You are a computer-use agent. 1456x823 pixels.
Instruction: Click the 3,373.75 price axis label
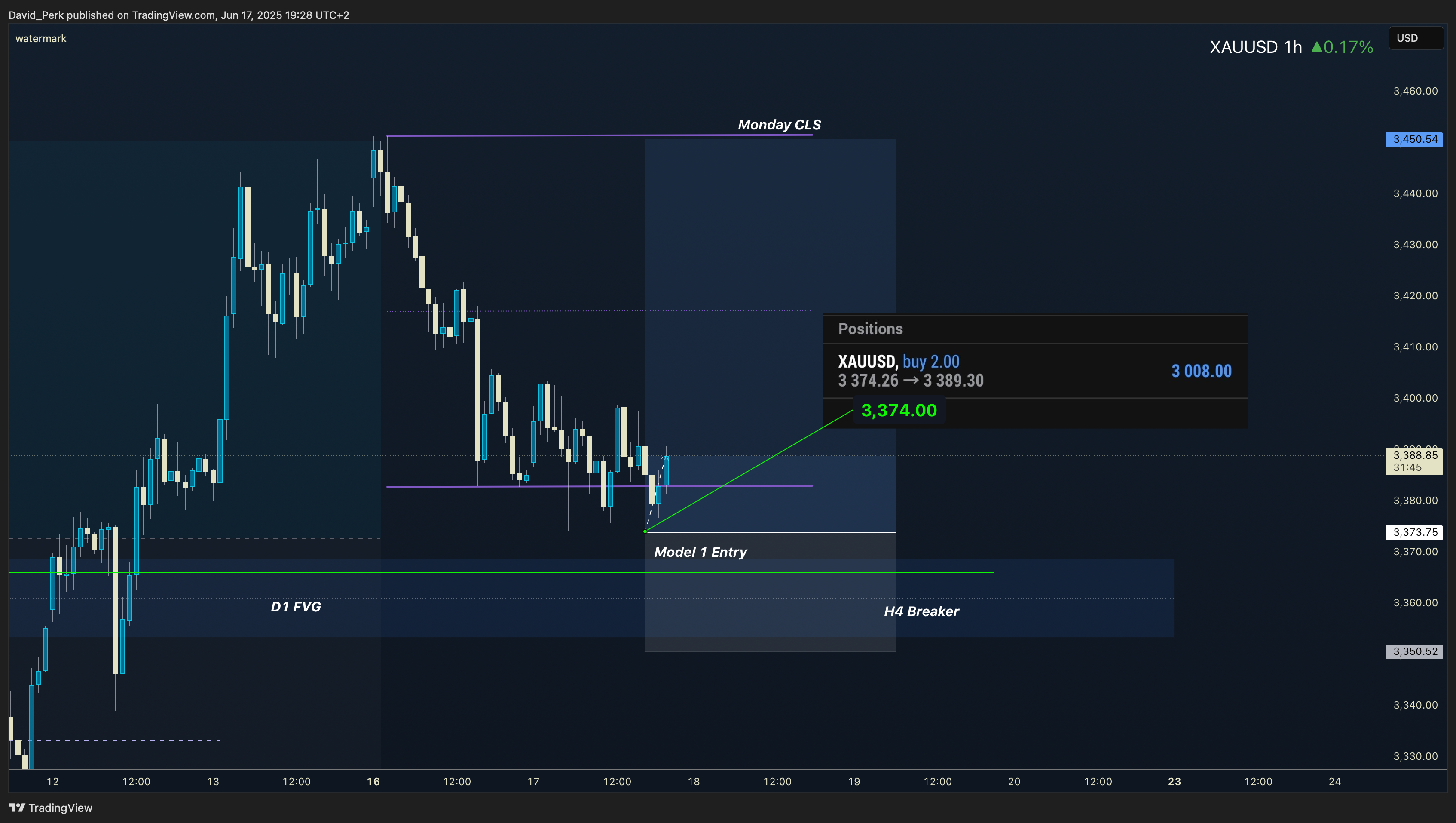[1415, 532]
